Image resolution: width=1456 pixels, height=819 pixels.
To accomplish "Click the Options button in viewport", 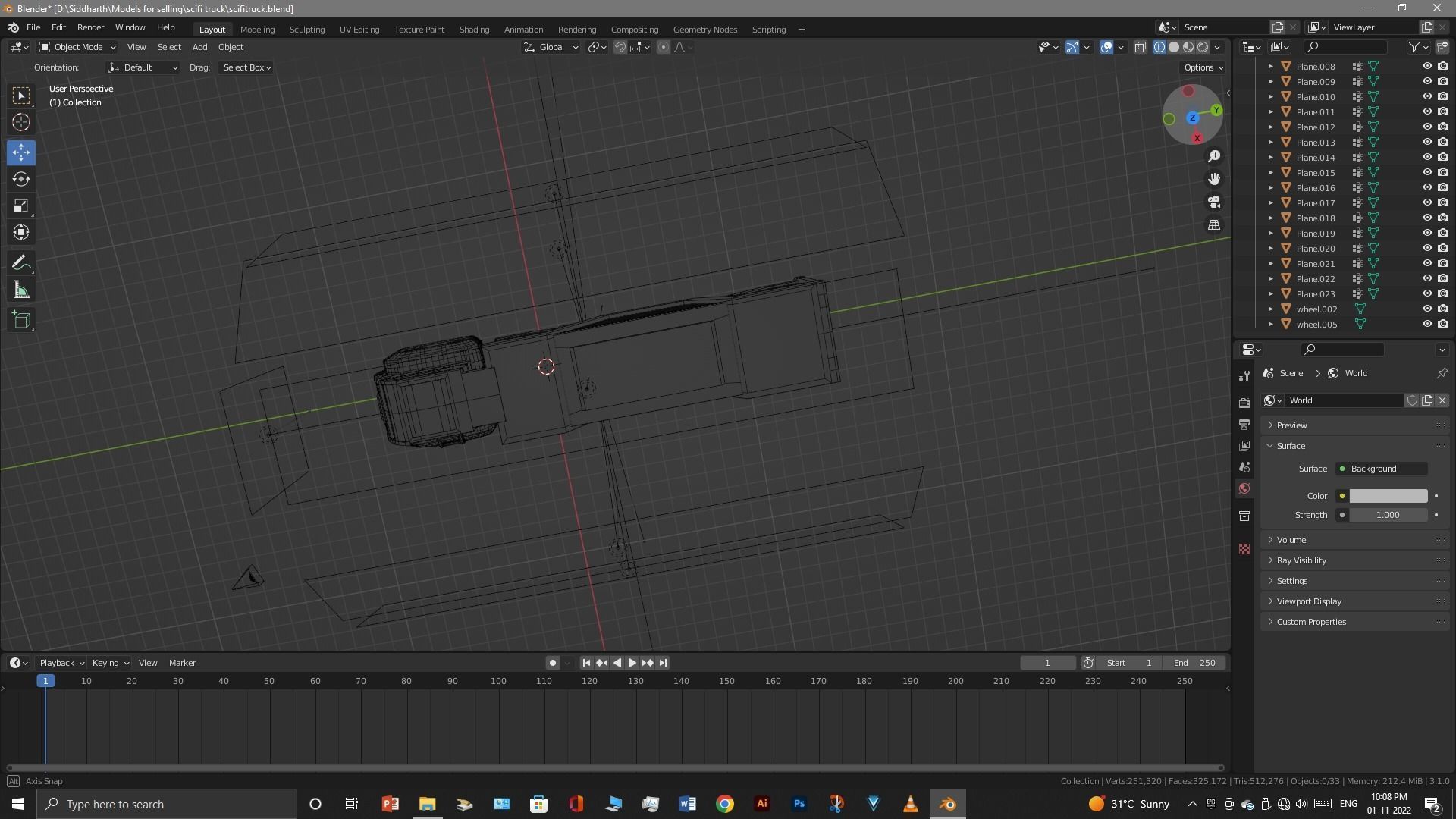I will (1203, 67).
